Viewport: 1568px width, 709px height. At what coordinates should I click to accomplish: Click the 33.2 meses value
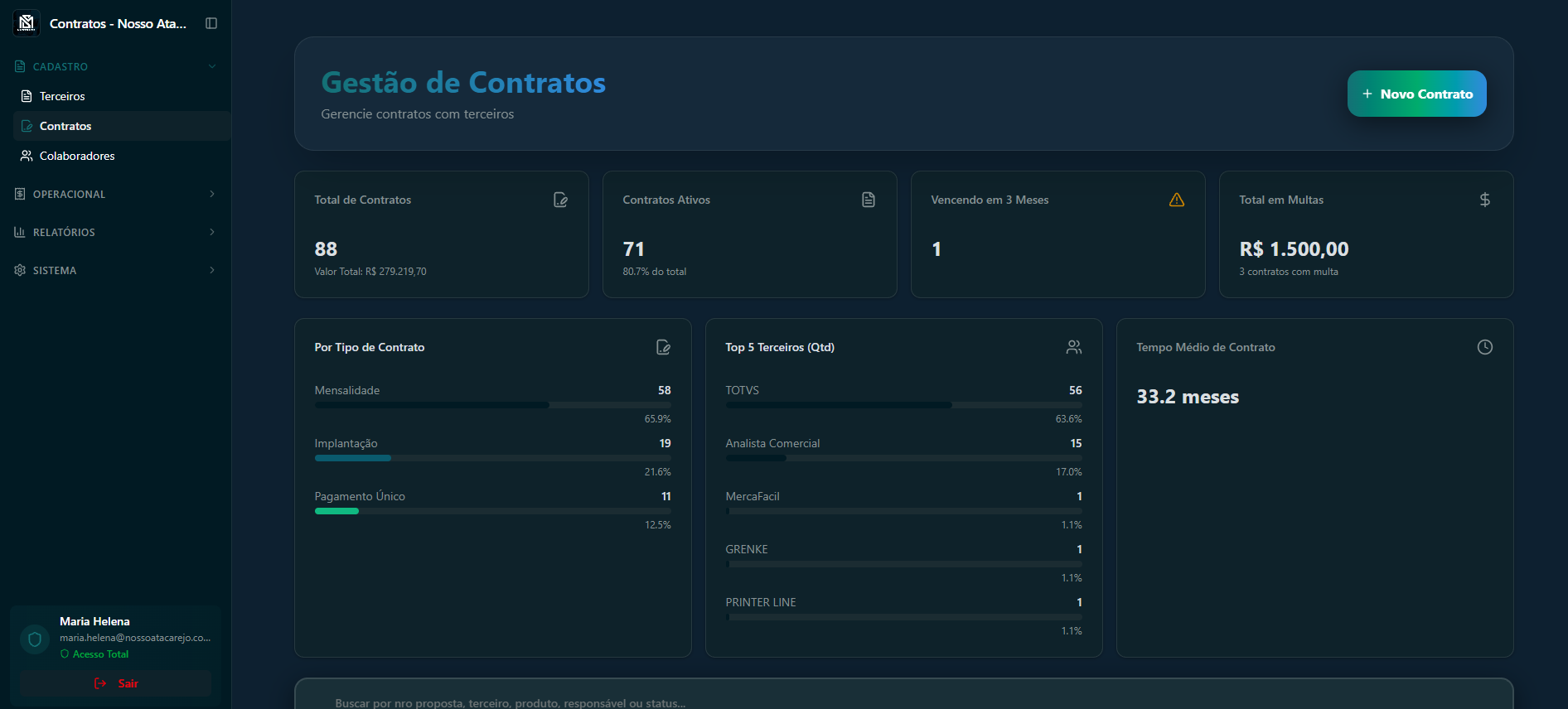click(1188, 397)
